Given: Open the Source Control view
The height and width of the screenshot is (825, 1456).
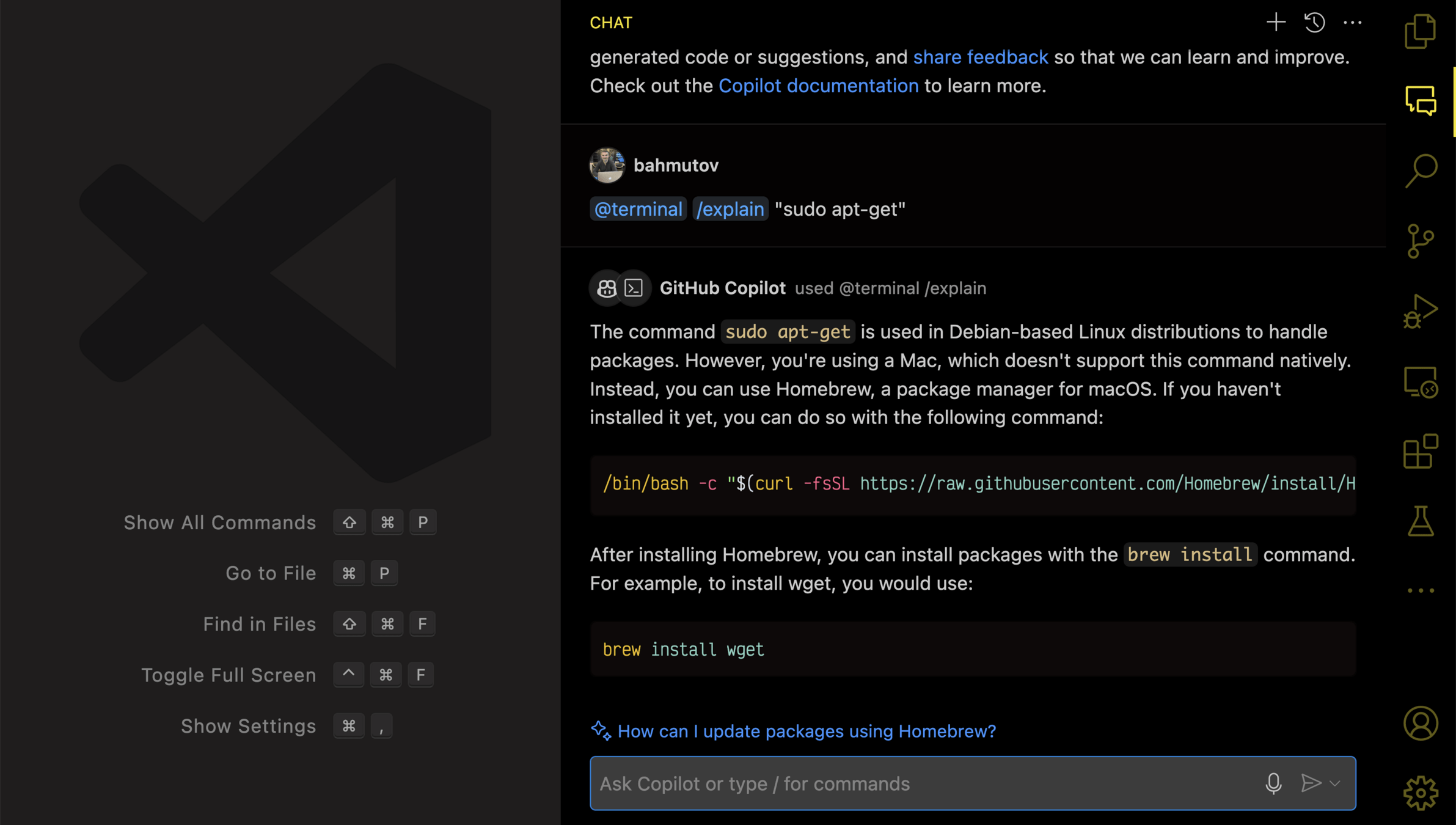Looking at the screenshot, I should [1421, 241].
